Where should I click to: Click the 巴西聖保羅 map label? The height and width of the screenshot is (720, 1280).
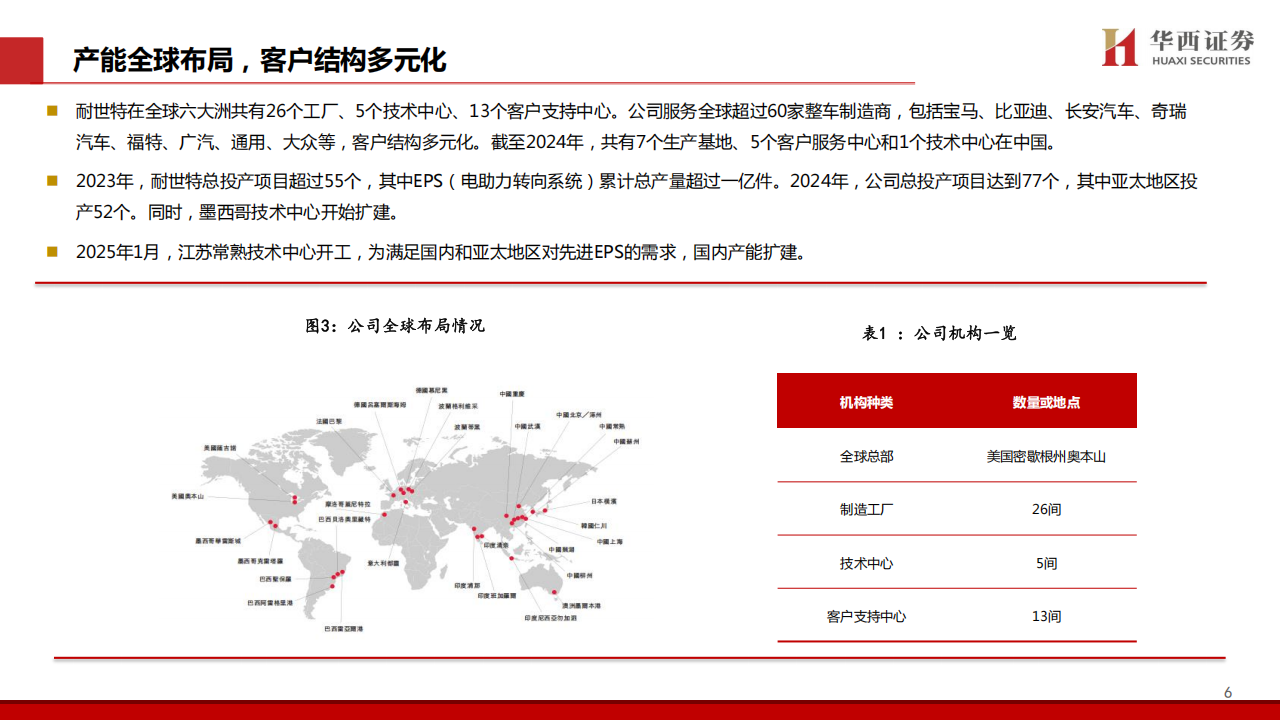coord(276,579)
